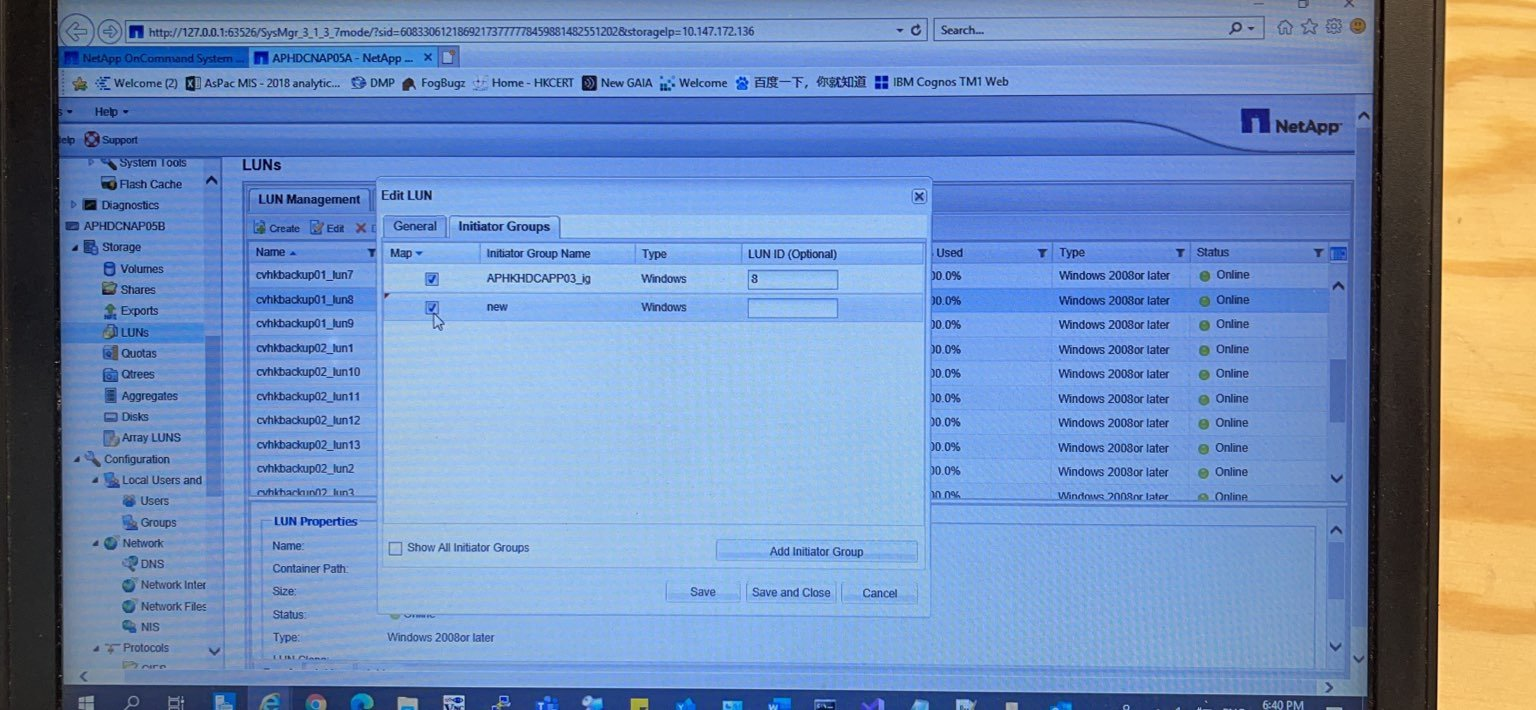Viewport: 1536px width, 710px height.
Task: Click the refresh icon in the address bar
Action: coord(916,31)
